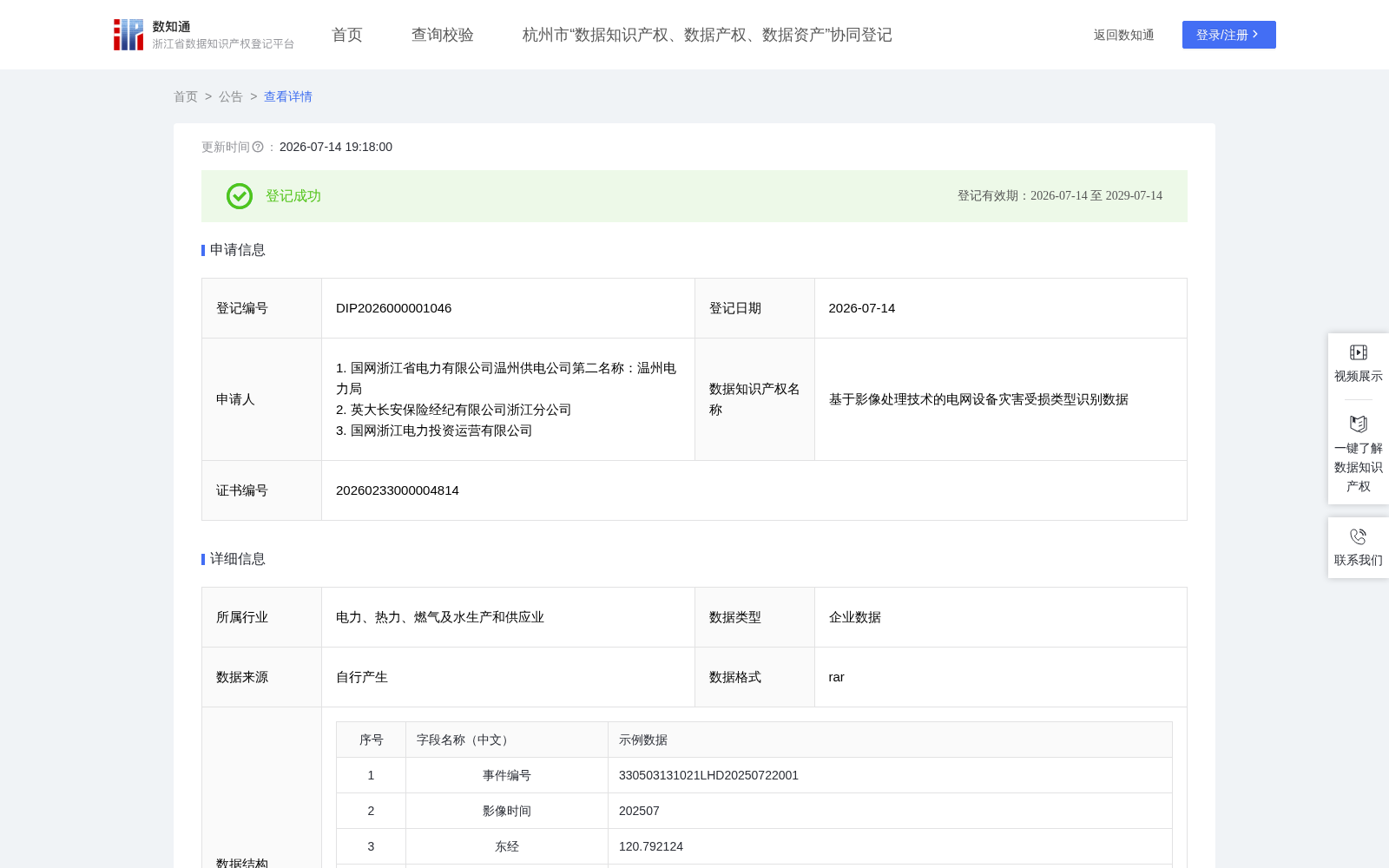Click the 序号 column header
This screenshot has height=868, width=1389.
click(x=372, y=740)
